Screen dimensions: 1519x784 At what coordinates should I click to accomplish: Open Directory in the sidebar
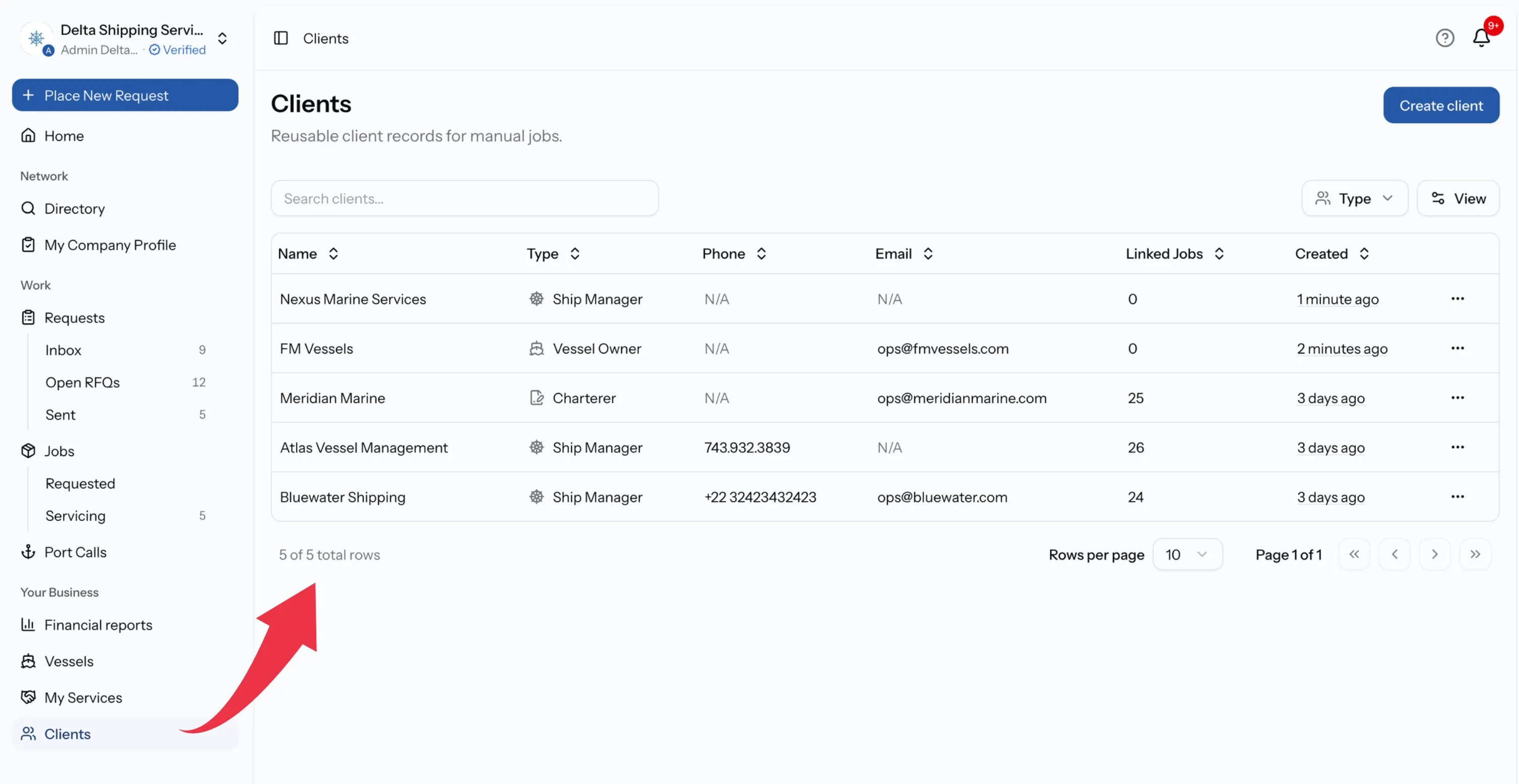(x=125, y=209)
